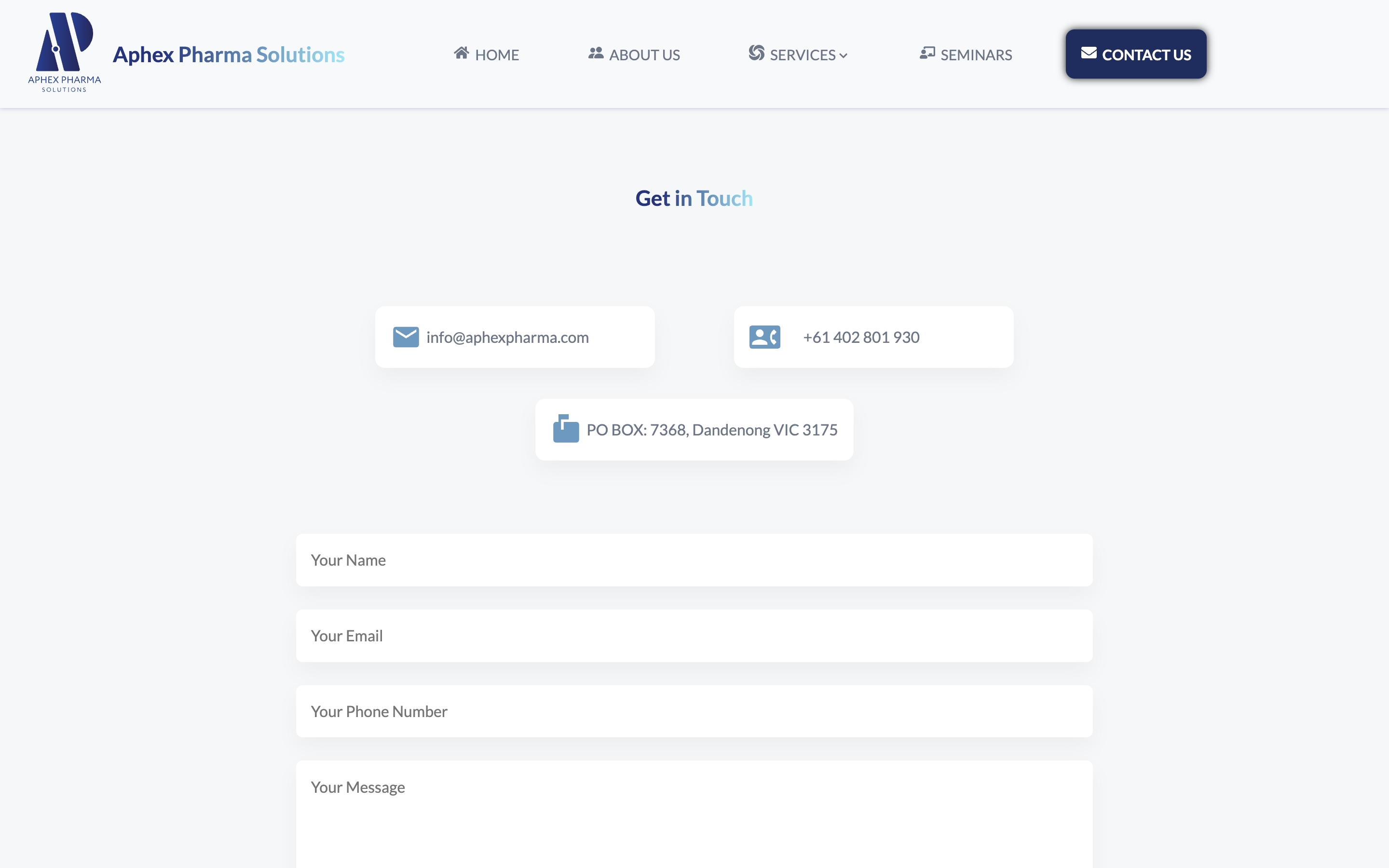Select SEMINARS navigation tab
The width and height of the screenshot is (1389, 868).
point(966,53)
